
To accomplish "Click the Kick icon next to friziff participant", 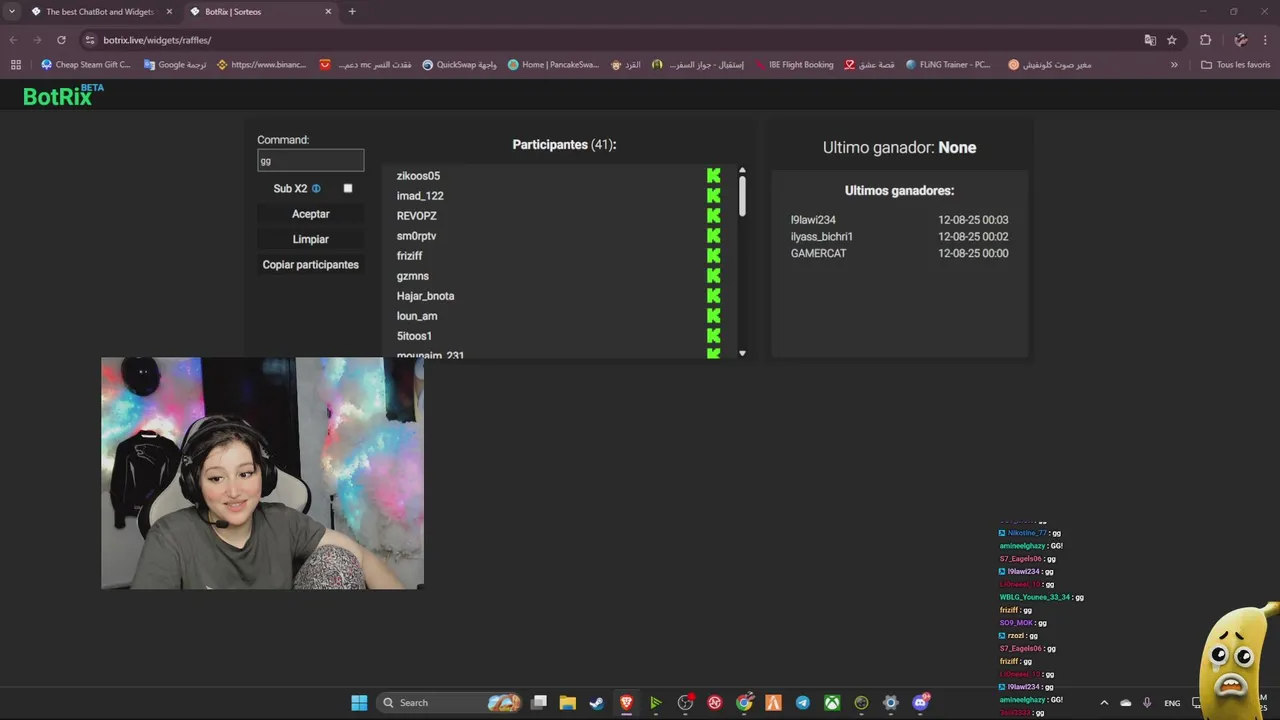I will pos(713,256).
